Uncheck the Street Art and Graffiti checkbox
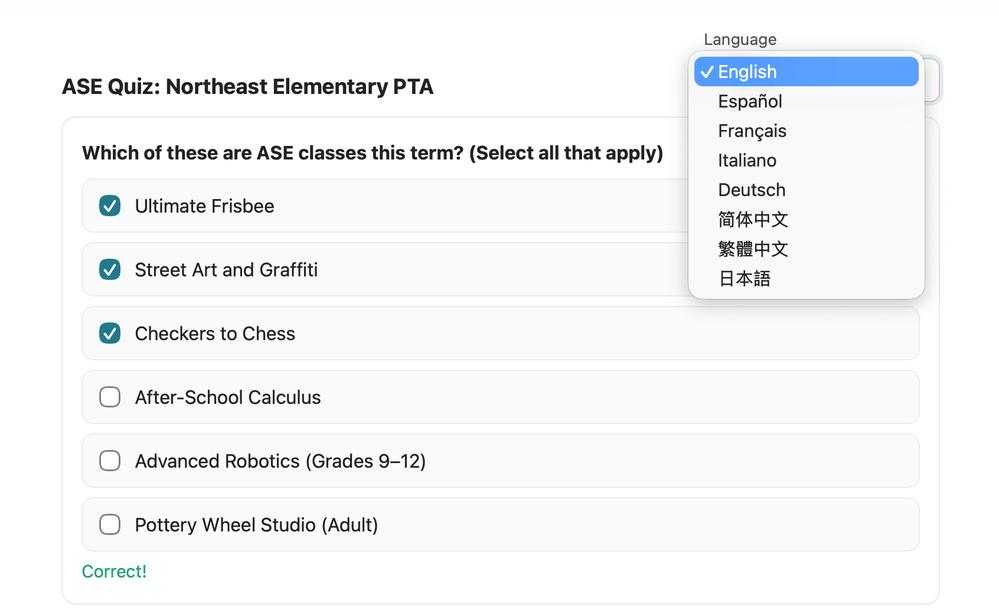The height and width of the screenshot is (613, 999). point(110,270)
